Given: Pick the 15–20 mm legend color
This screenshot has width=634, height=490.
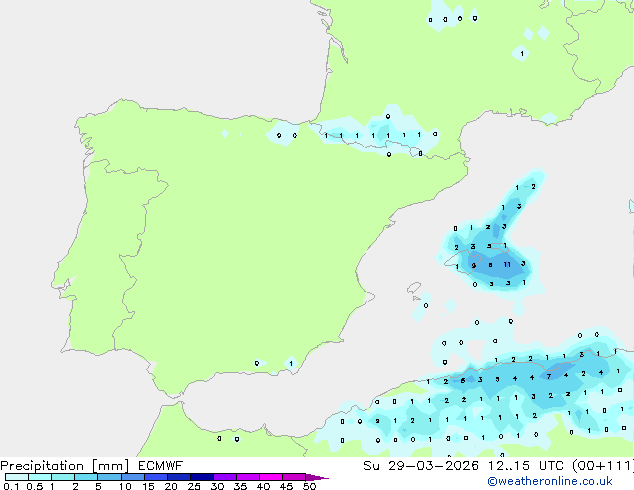Looking at the screenshot, I should point(156,477).
